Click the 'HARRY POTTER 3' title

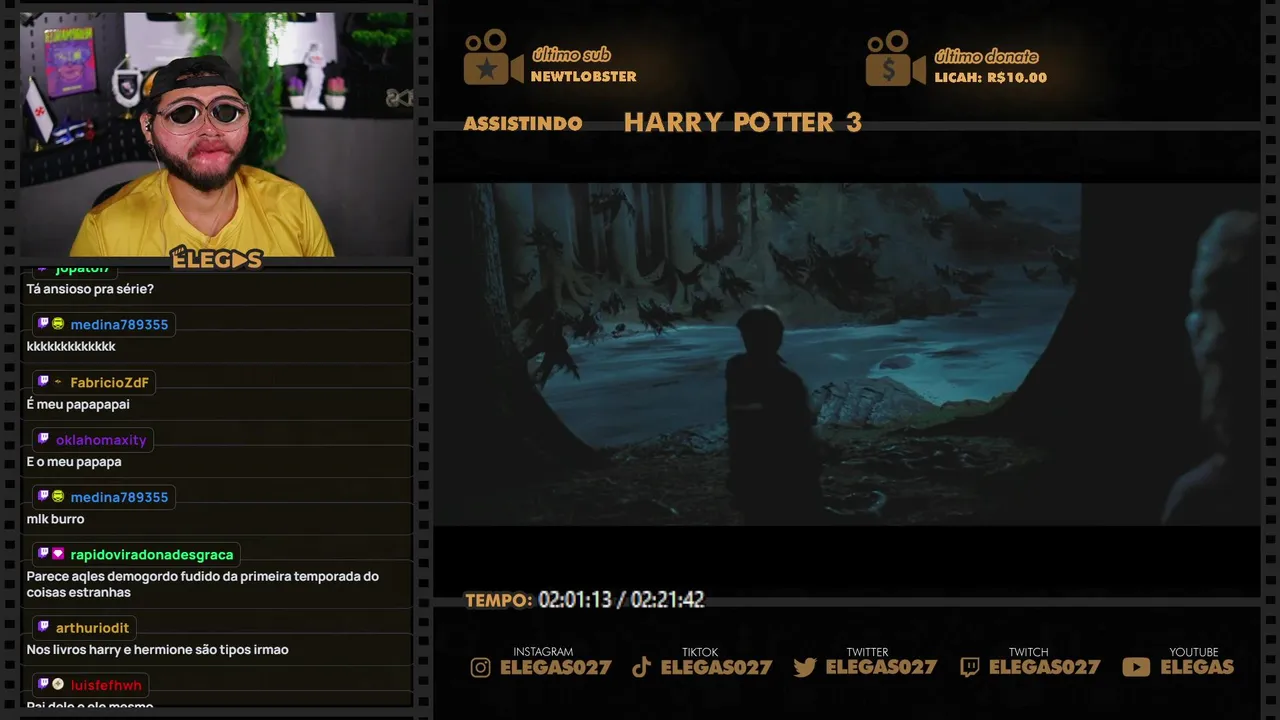coord(743,122)
